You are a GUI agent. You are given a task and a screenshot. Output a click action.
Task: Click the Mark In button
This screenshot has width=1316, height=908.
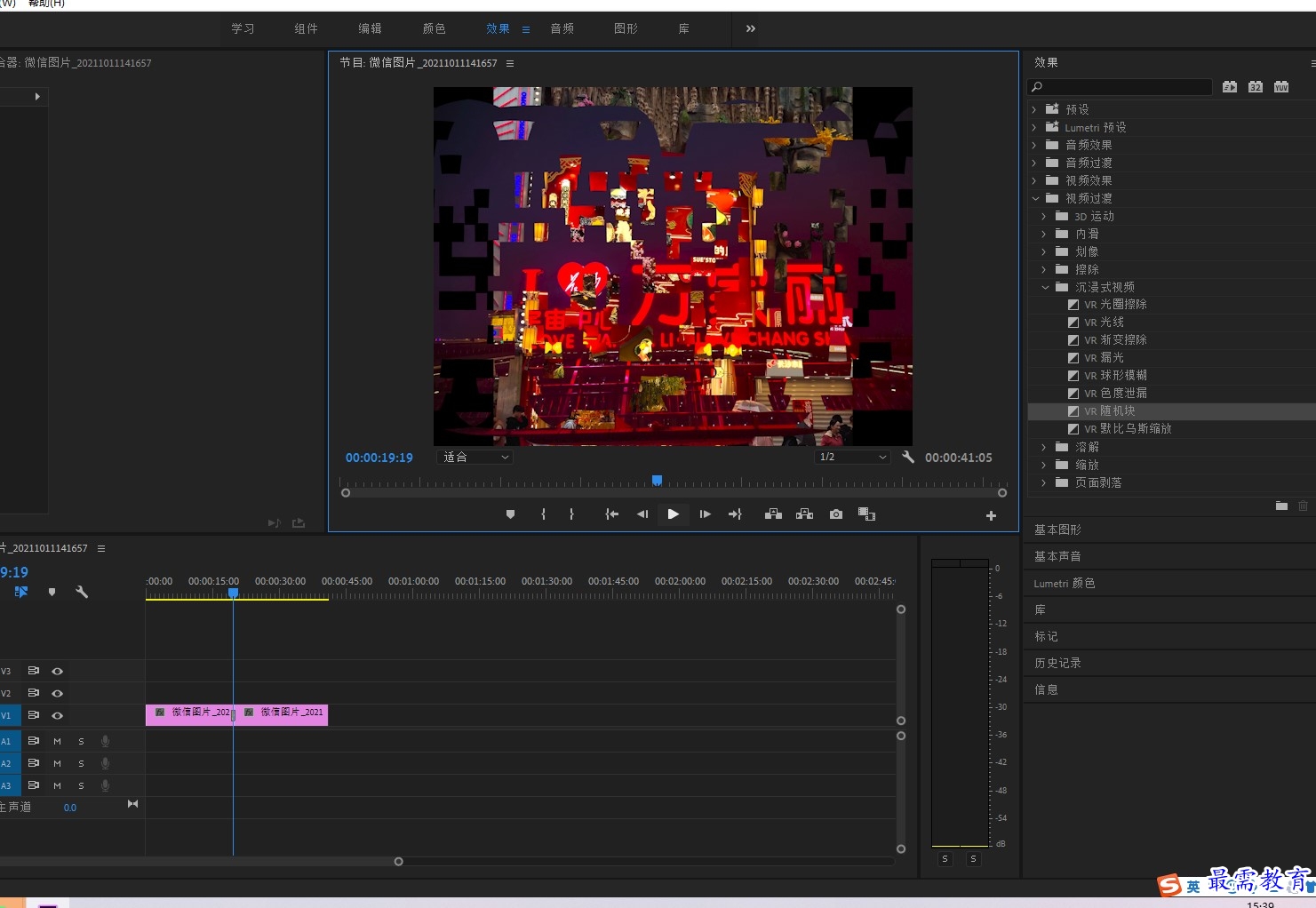click(543, 514)
